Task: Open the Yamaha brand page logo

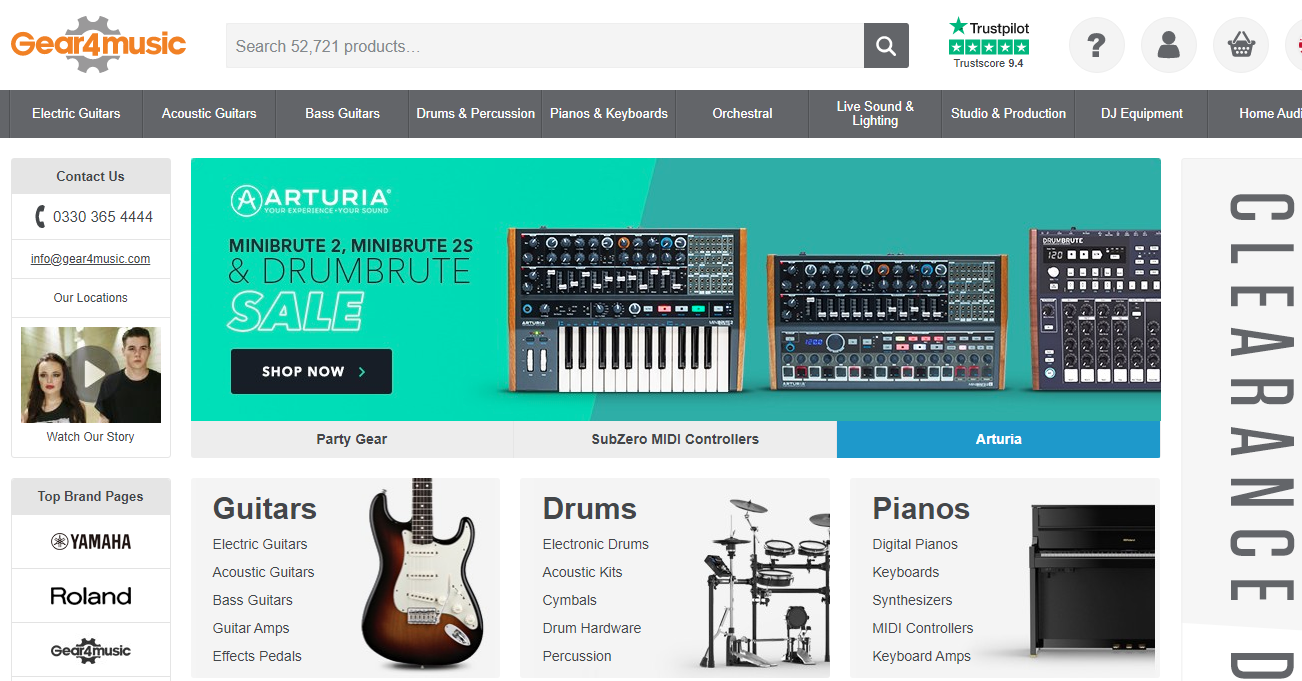Action: (x=91, y=542)
